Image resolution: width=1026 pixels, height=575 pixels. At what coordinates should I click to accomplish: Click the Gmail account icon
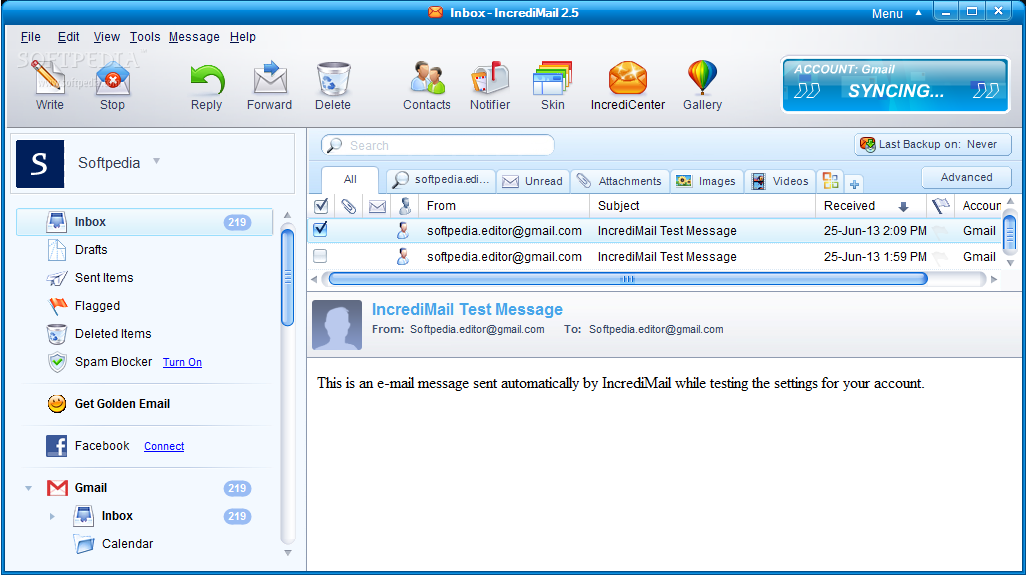57,488
